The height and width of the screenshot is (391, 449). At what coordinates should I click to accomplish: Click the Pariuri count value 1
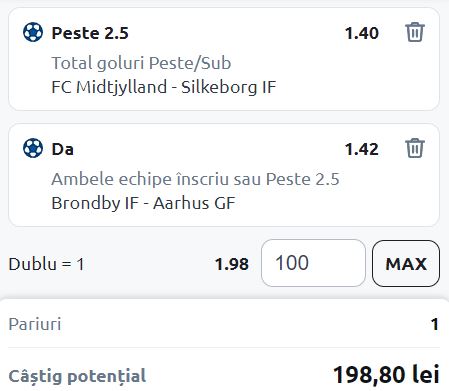[435, 324]
